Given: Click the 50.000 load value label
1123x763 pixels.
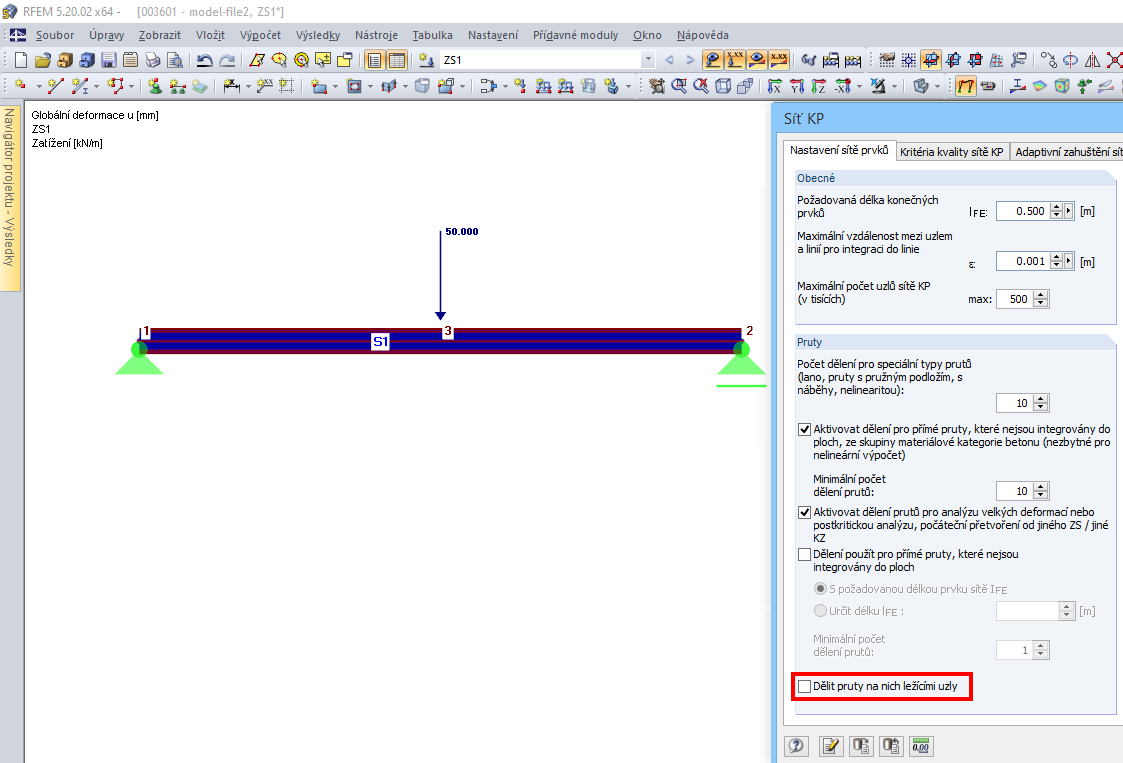Looking at the screenshot, I should 462,231.
